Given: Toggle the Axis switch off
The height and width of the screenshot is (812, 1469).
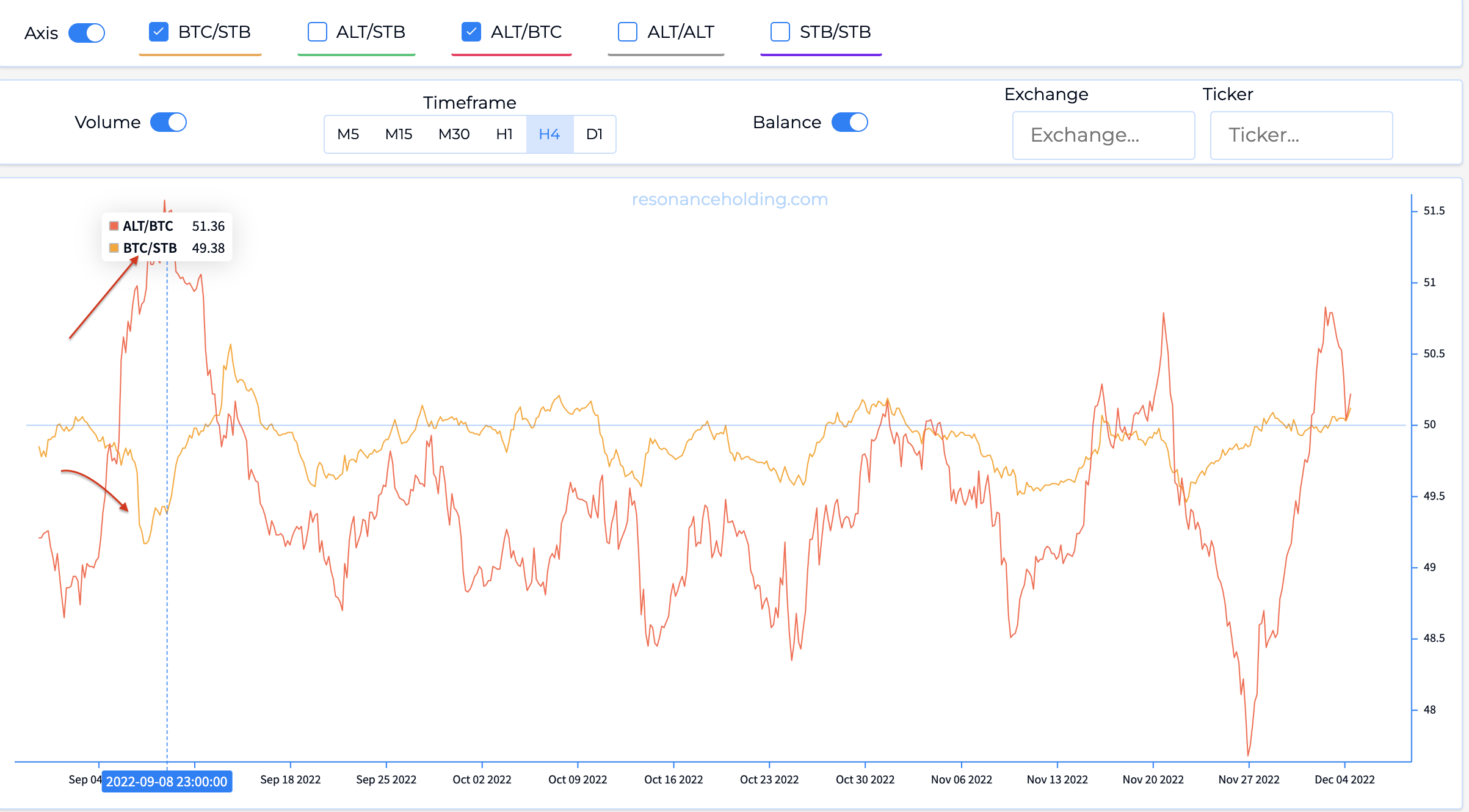Looking at the screenshot, I should point(87,33).
